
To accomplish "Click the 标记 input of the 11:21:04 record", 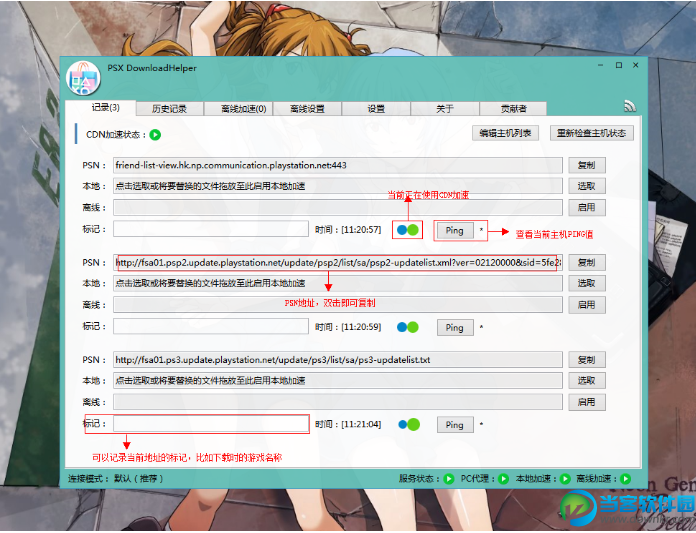I will tap(211, 424).
